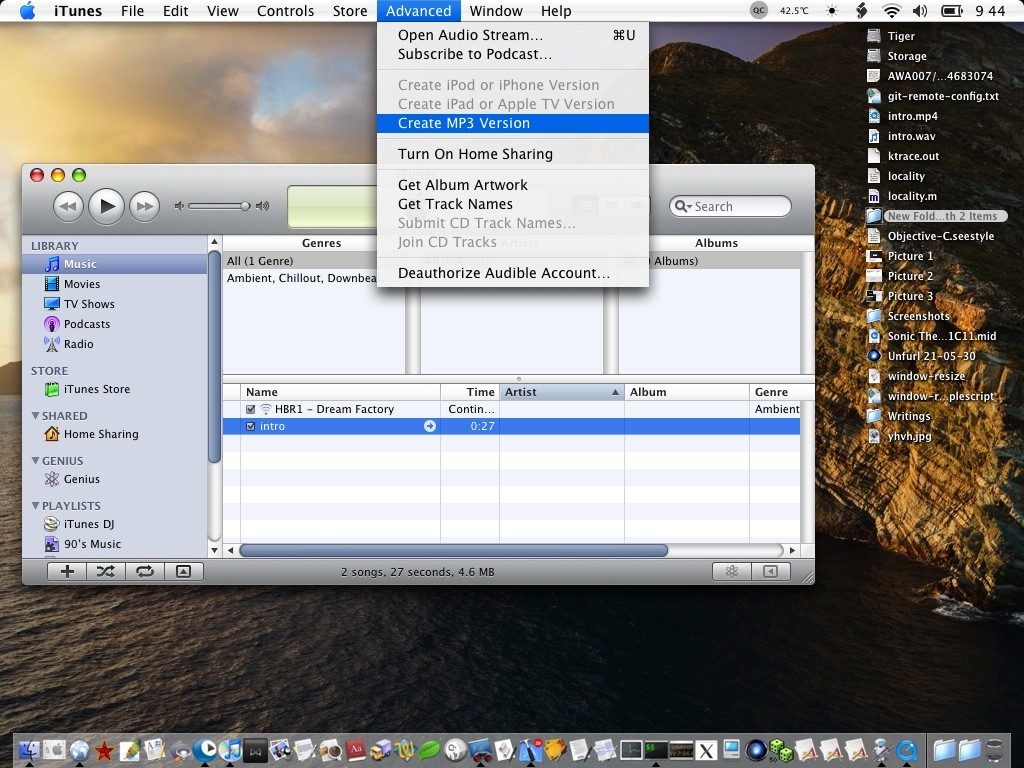Click the Play button
This screenshot has height=768, width=1024.
coord(106,206)
